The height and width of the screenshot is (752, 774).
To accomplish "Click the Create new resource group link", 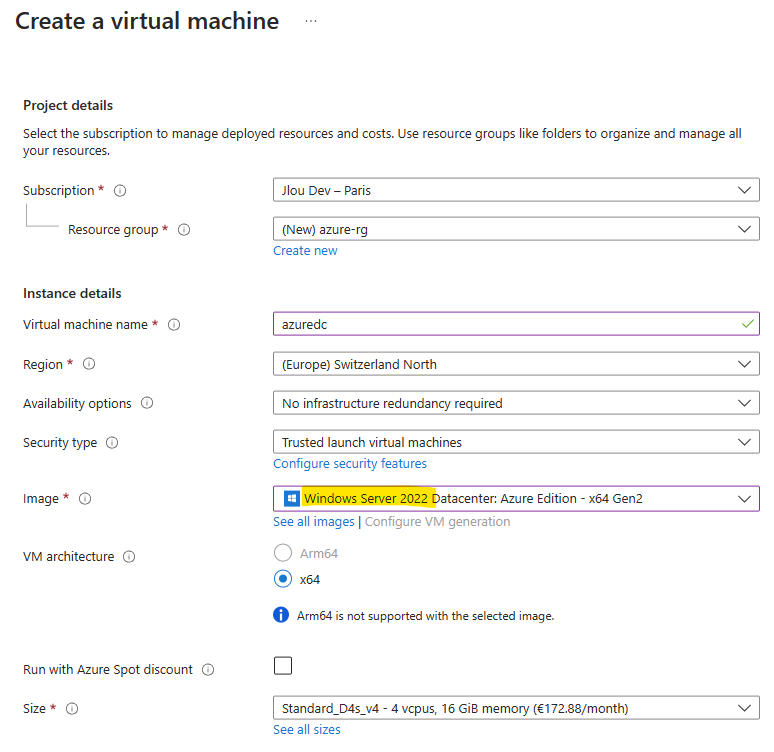I will click(x=305, y=251).
